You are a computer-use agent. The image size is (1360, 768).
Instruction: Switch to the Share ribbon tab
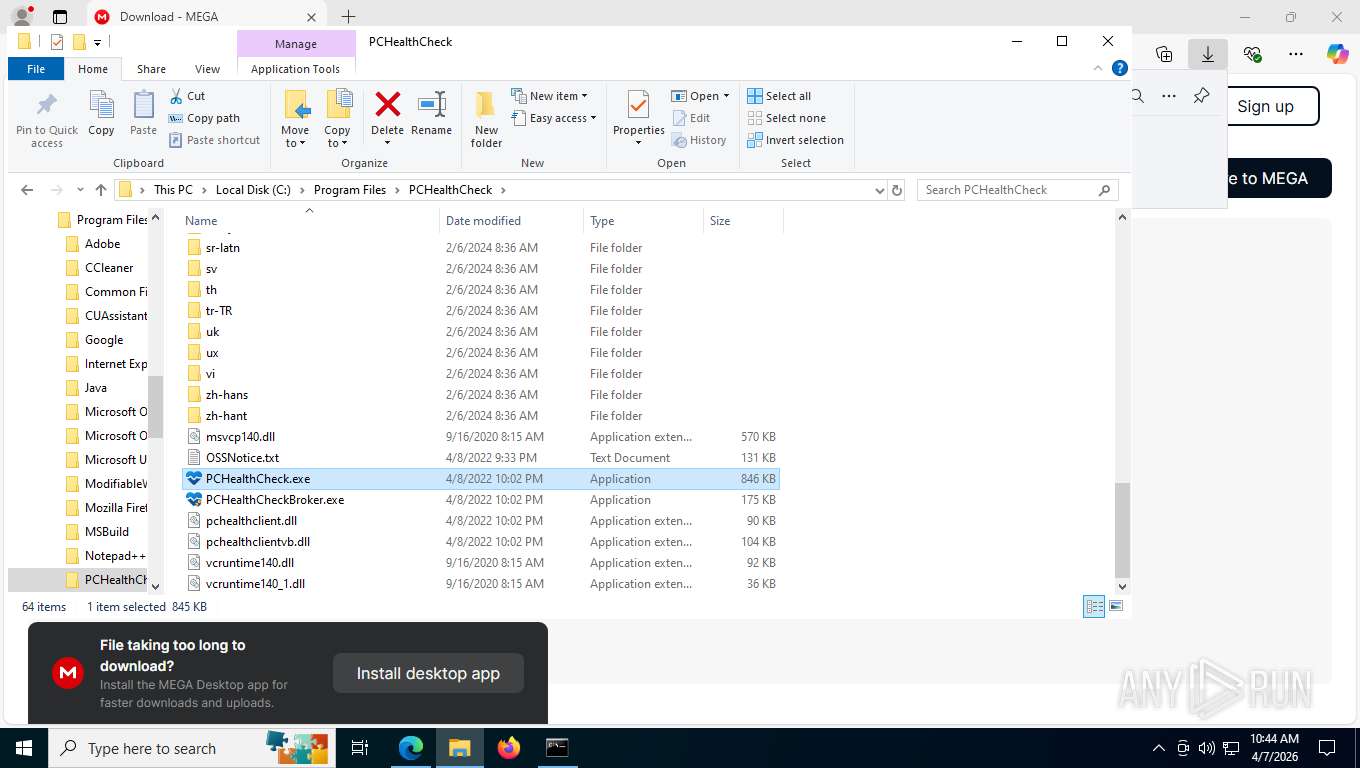click(151, 69)
